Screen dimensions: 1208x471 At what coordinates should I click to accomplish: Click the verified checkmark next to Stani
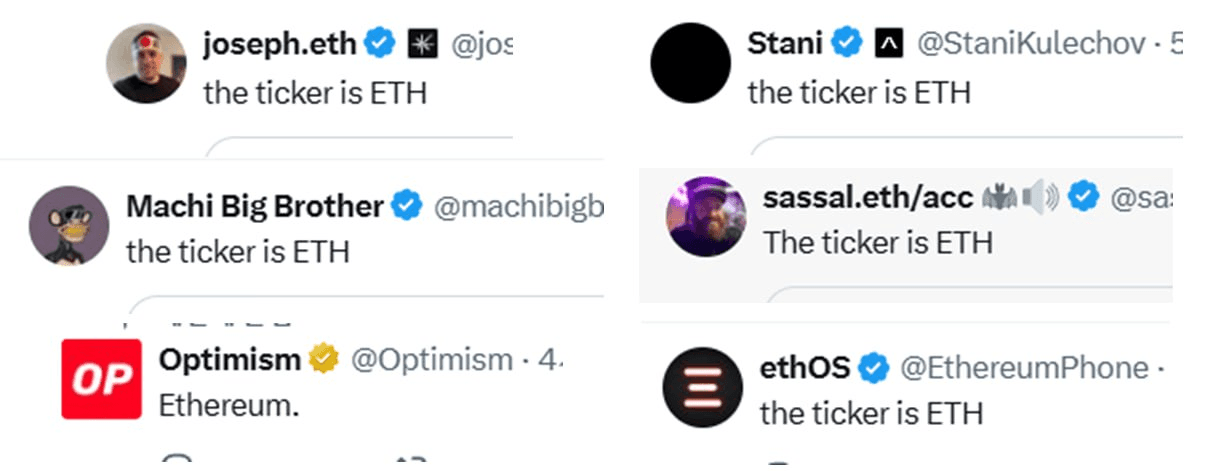849,43
